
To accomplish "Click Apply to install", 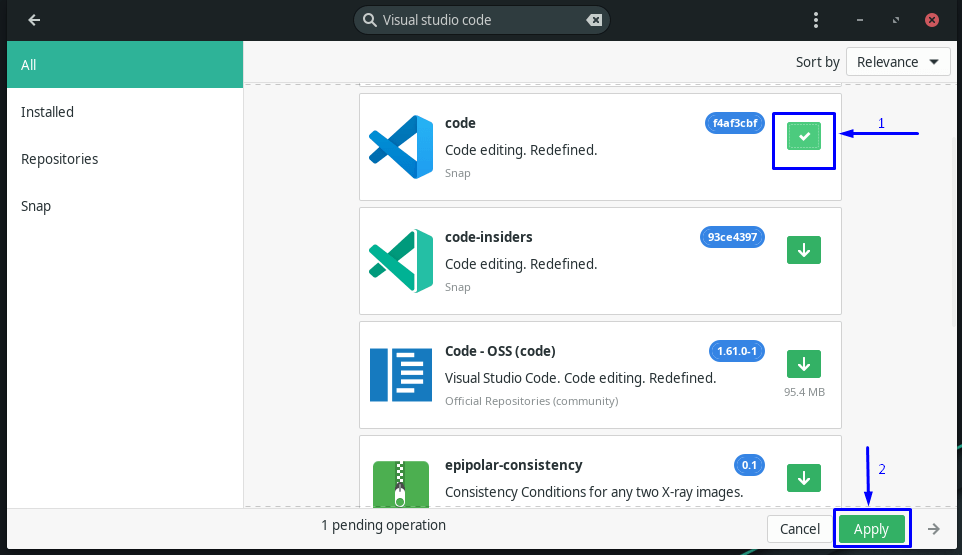I will tap(871, 529).
